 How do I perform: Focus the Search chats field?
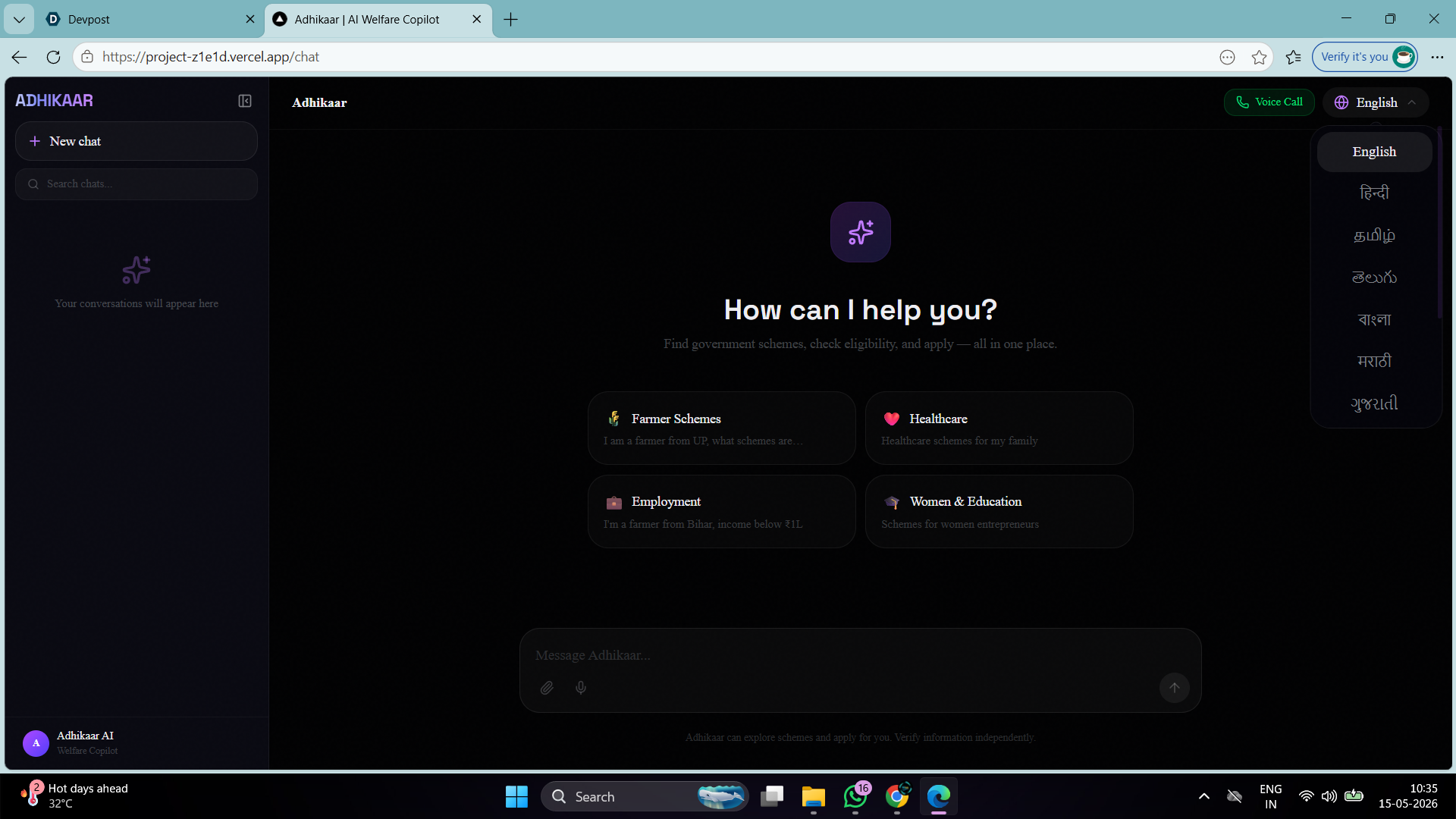[136, 184]
